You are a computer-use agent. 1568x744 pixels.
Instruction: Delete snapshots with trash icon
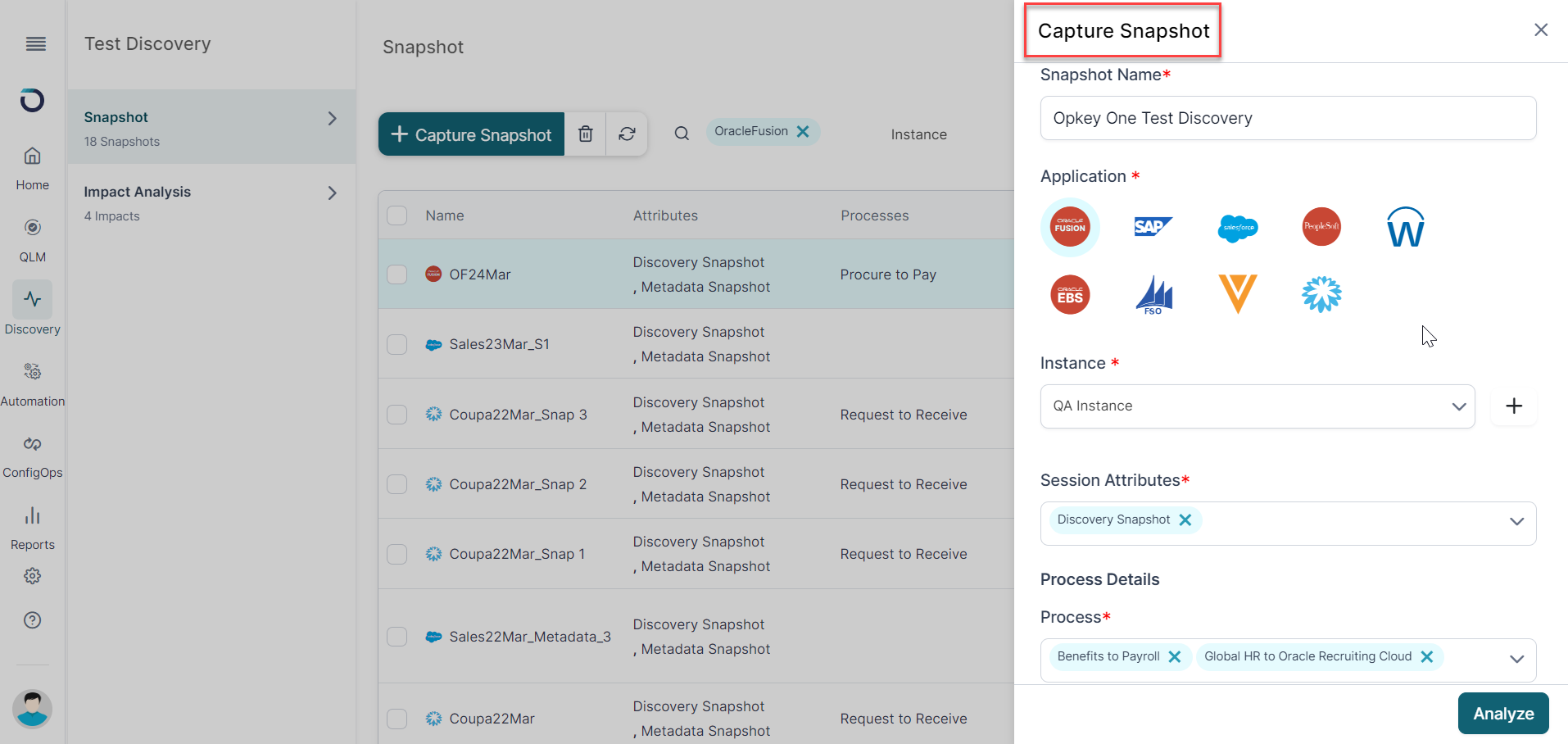[586, 134]
